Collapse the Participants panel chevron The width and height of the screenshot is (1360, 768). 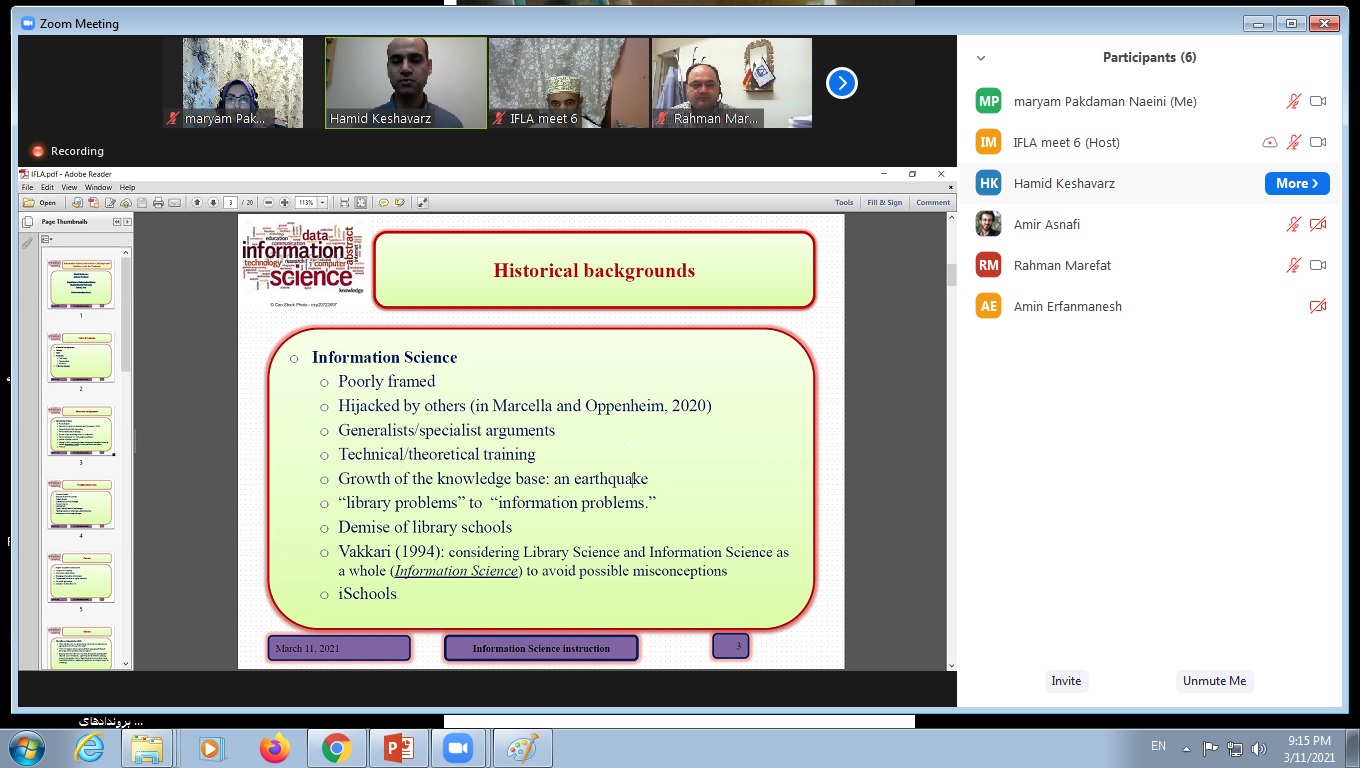pyautogui.click(x=981, y=58)
